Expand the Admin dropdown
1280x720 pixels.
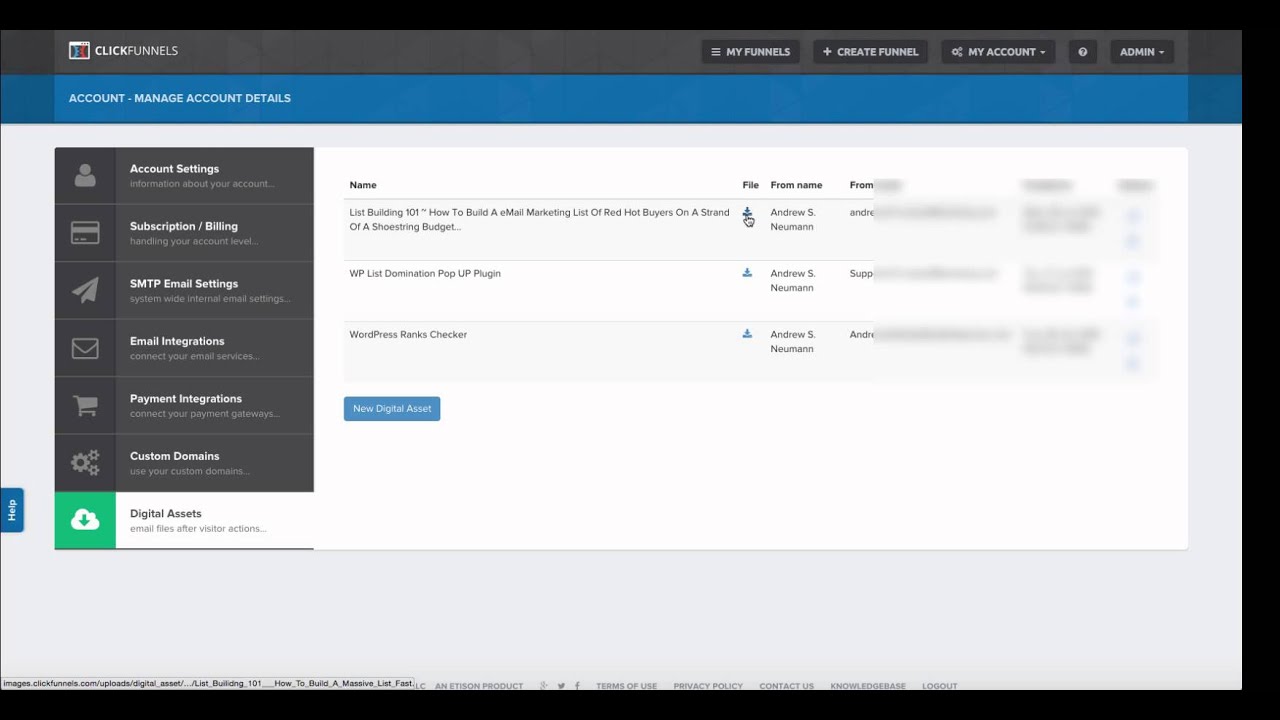[x=1142, y=52]
